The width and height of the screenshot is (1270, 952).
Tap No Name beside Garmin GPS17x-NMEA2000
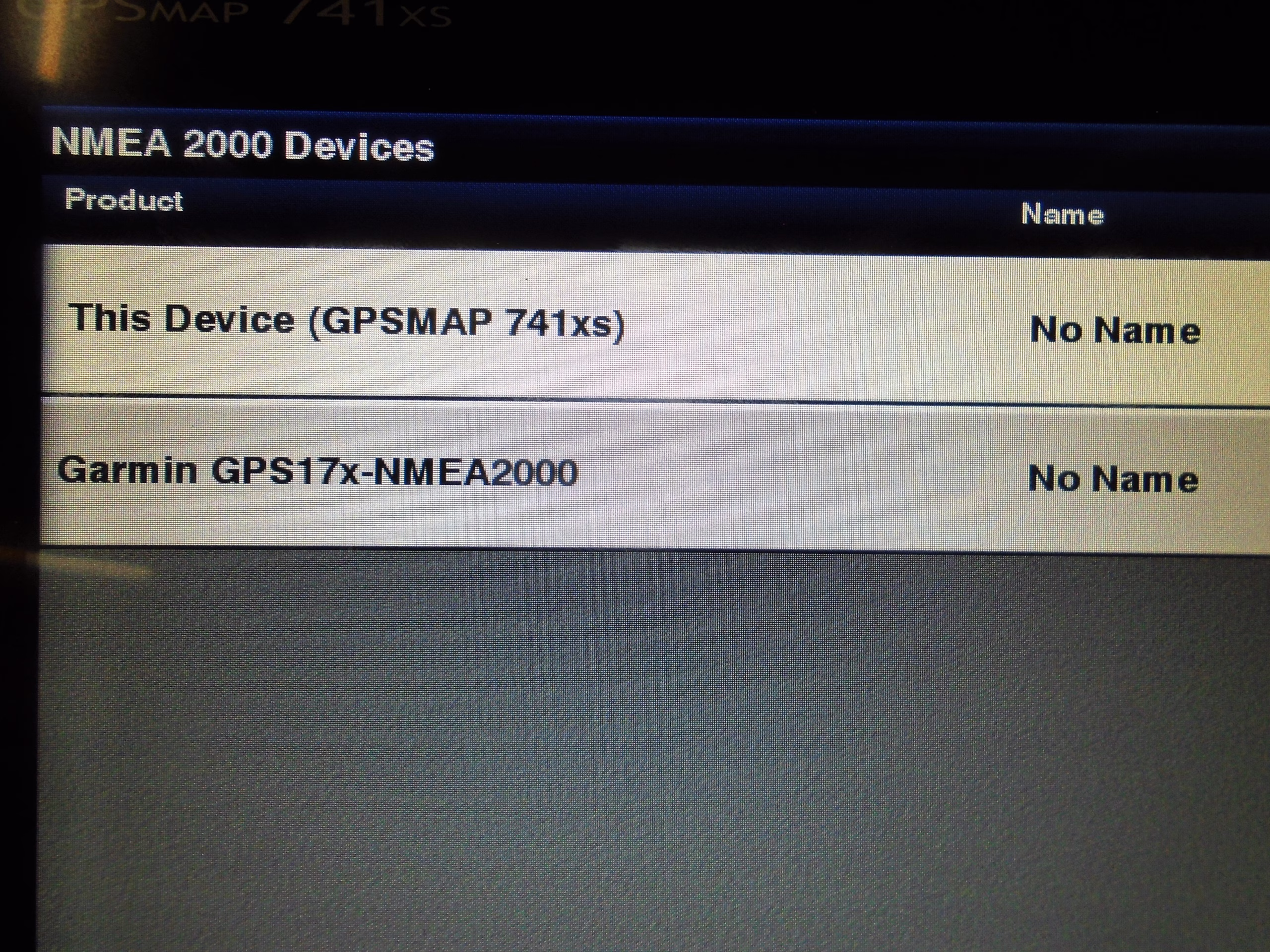point(1113,479)
